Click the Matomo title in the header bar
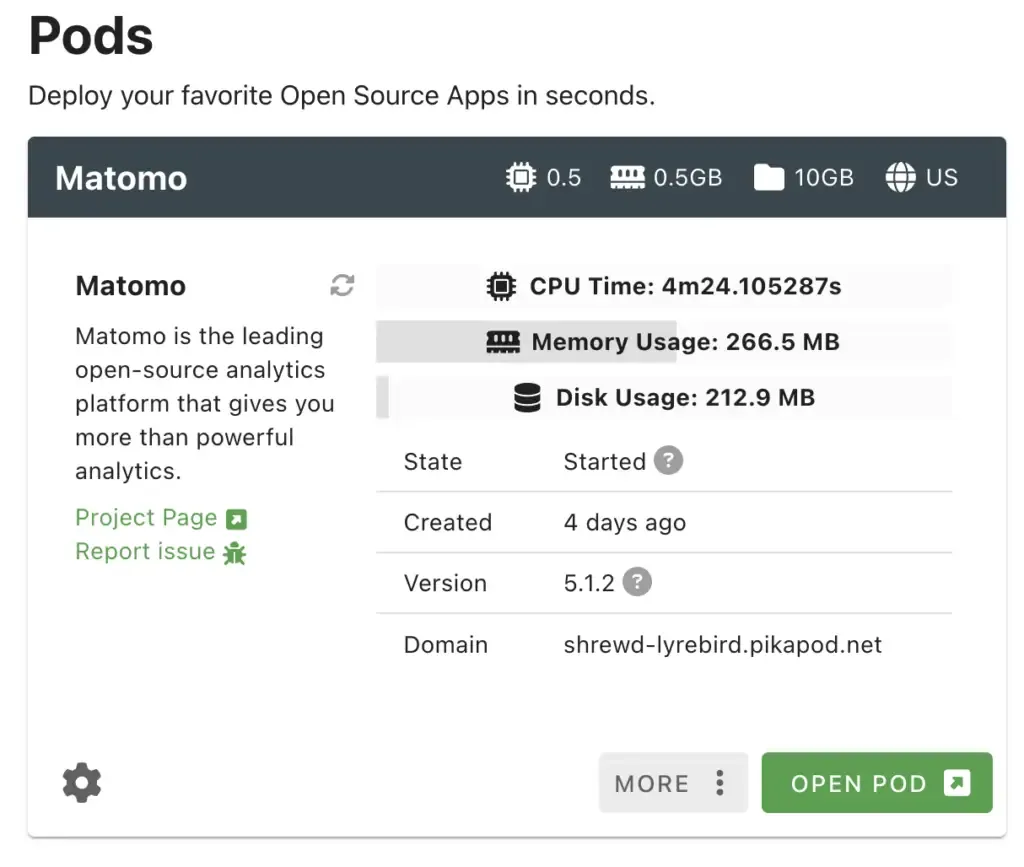The image size is (1024, 867). 121,178
